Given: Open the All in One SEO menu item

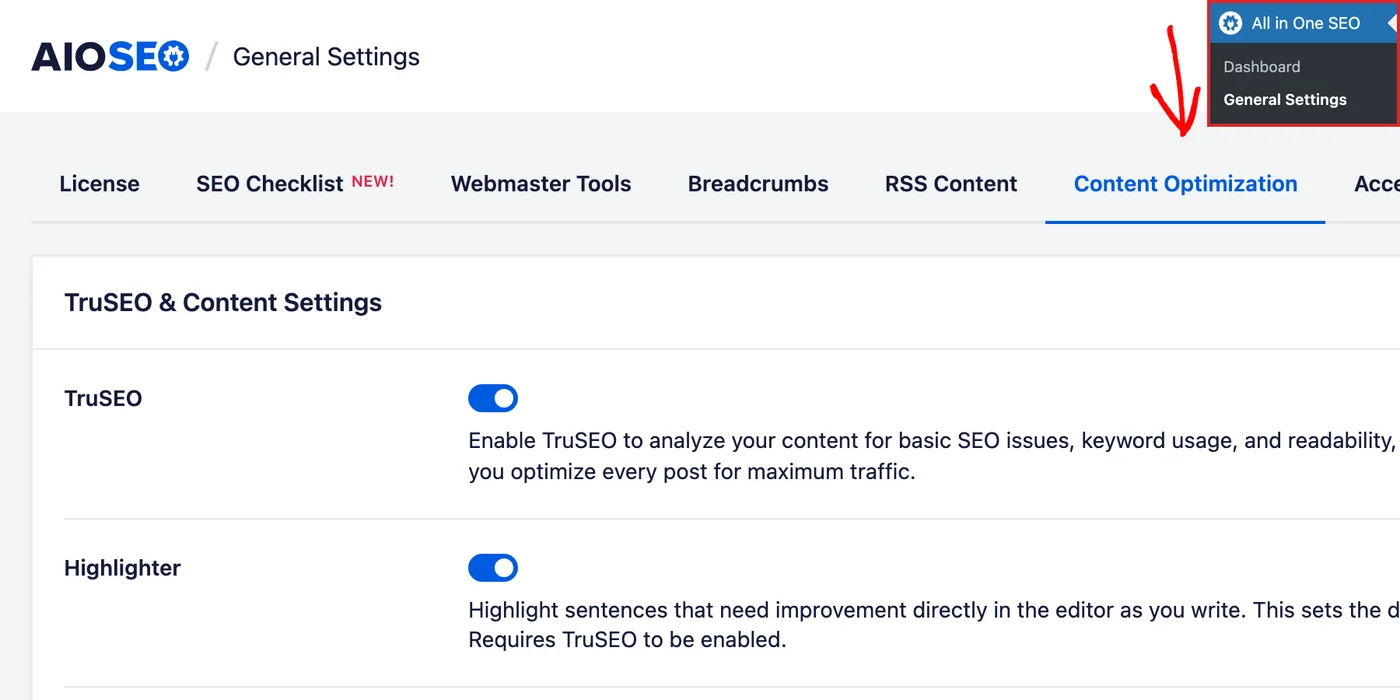Looking at the screenshot, I should point(1304,23).
